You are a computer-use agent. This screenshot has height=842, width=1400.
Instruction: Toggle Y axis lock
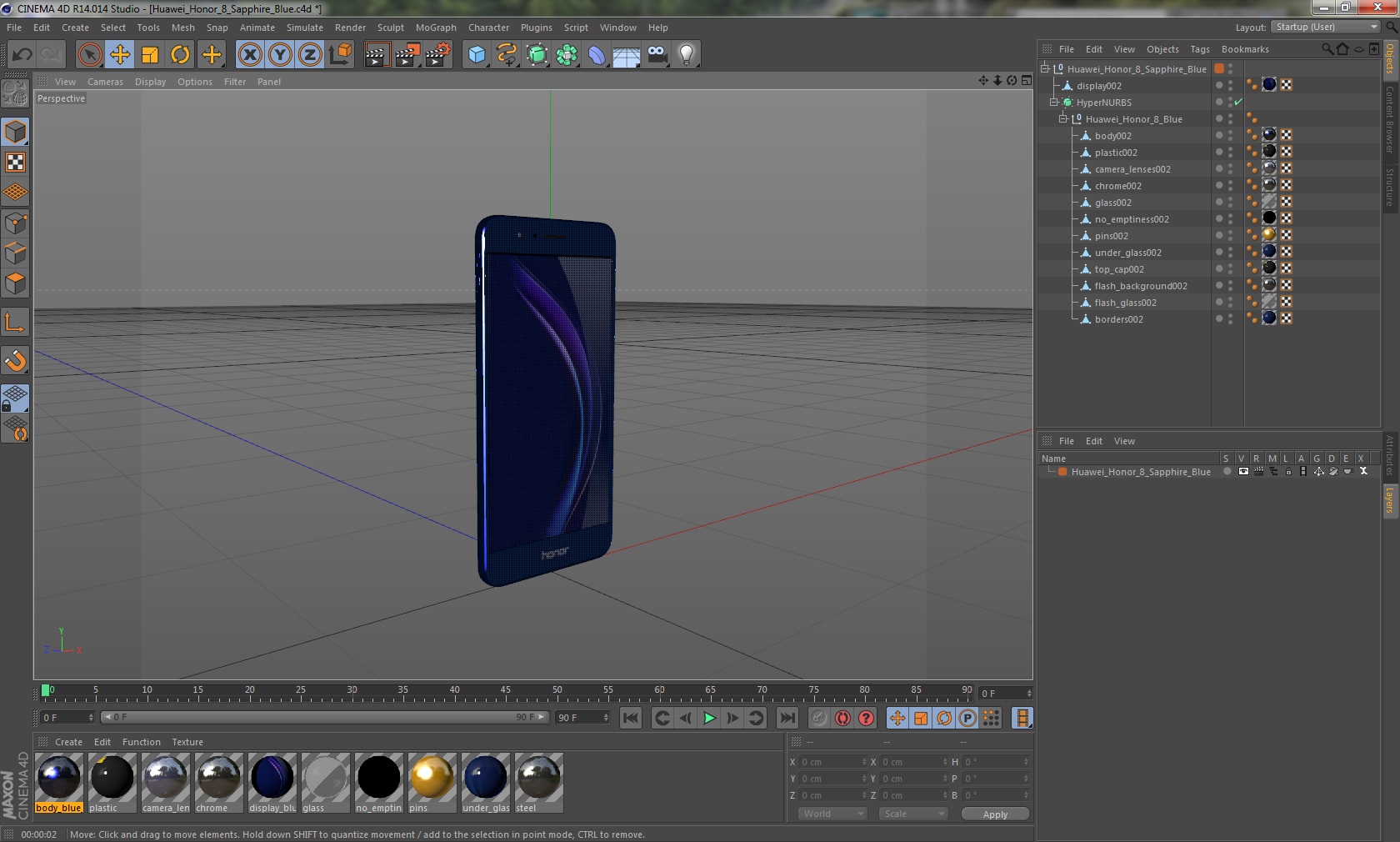click(280, 55)
